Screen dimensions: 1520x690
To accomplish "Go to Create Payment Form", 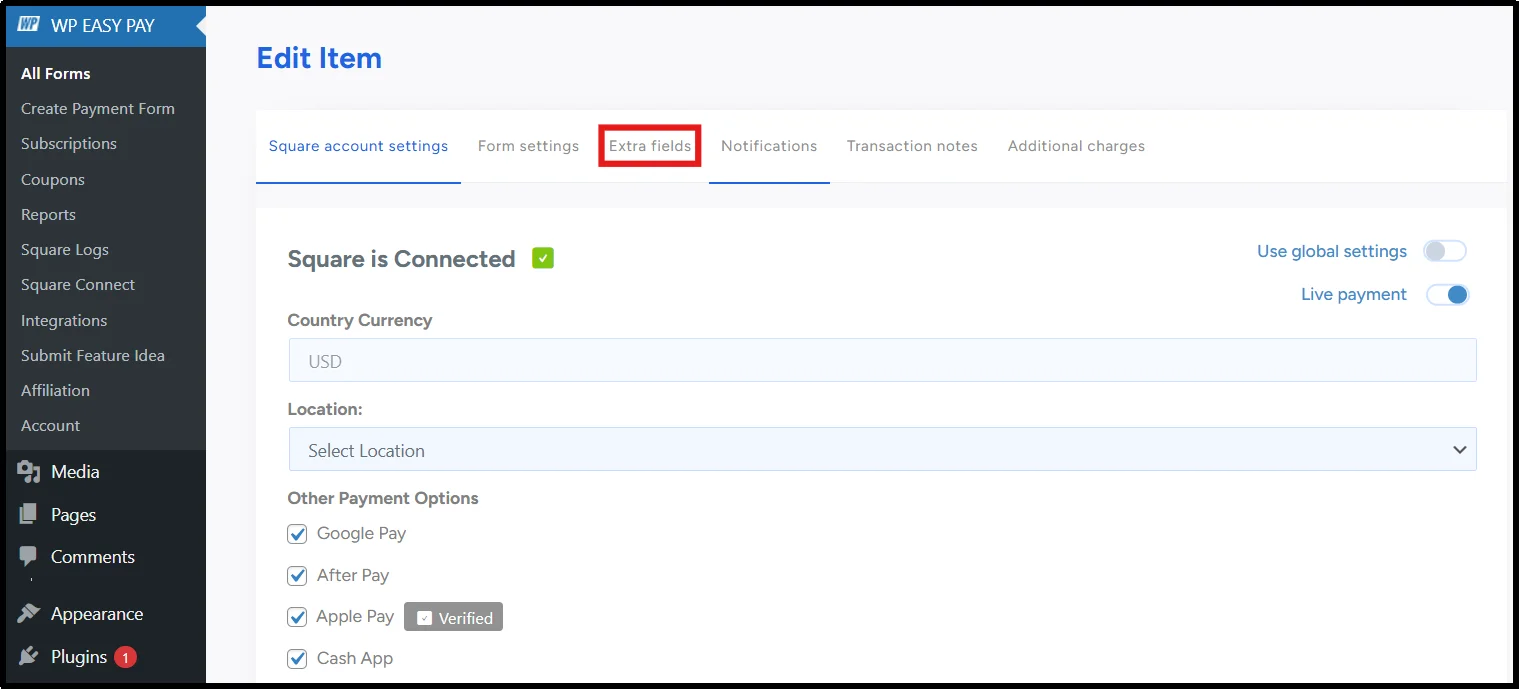I will 98,109.
